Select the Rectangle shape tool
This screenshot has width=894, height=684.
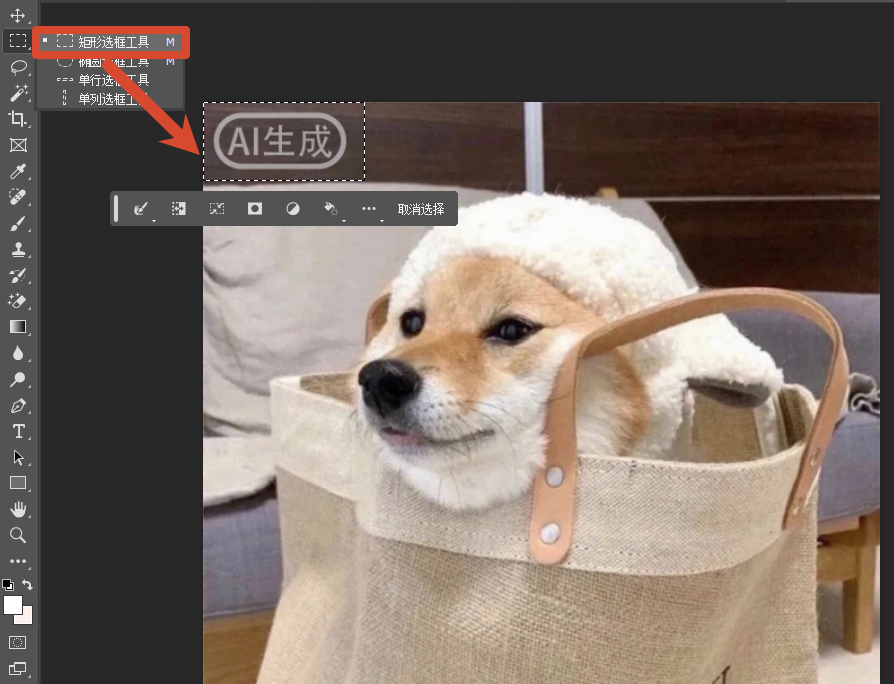tap(18, 483)
